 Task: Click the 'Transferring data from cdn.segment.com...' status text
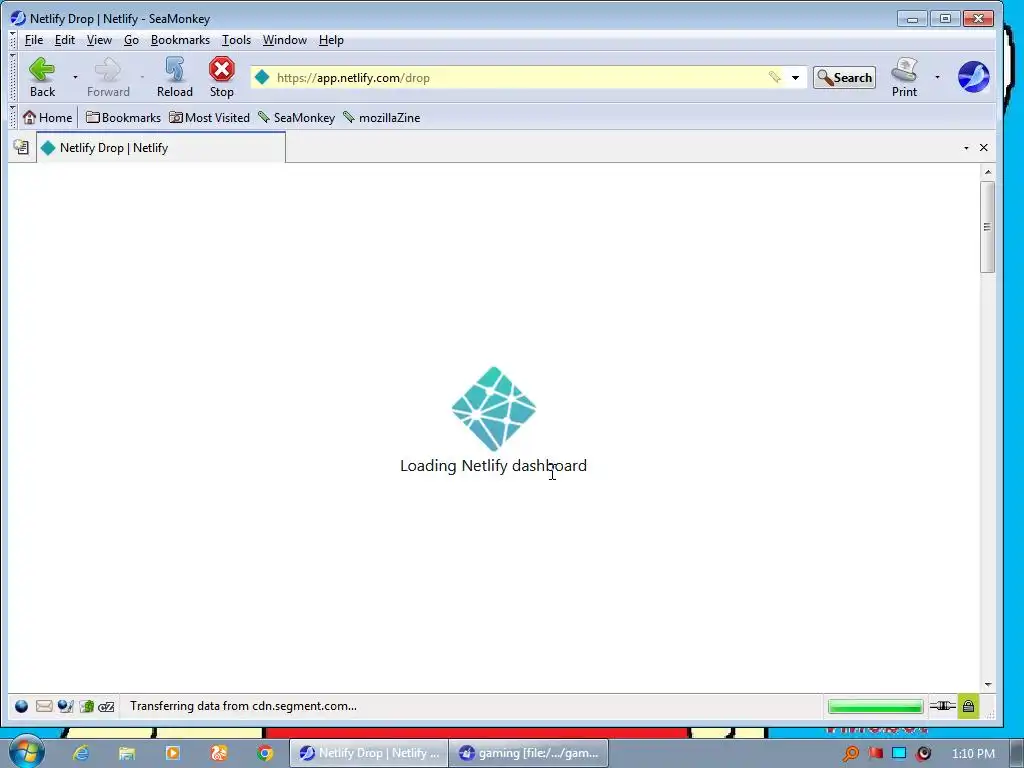click(x=243, y=706)
